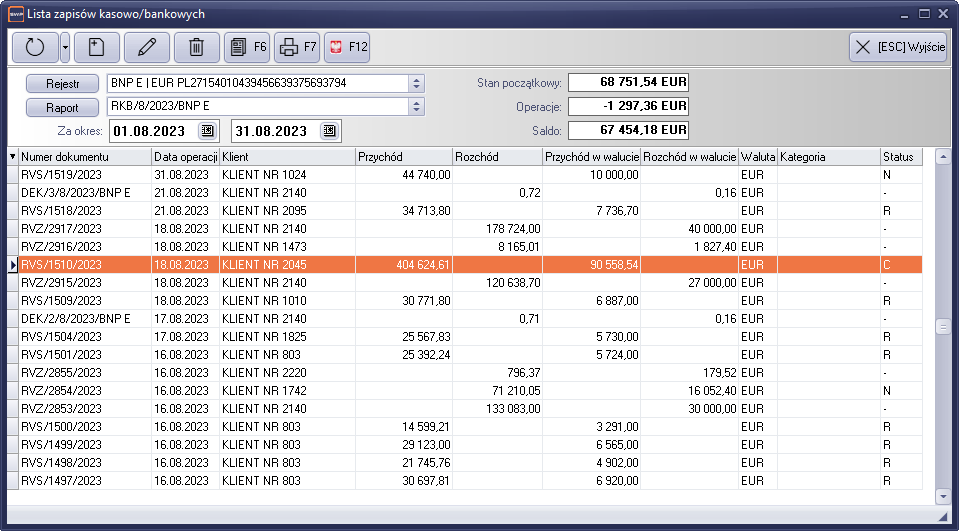Viewport: 959px width, 531px height.
Task: Expand the Rejestr bank account selector
Action: (417, 83)
